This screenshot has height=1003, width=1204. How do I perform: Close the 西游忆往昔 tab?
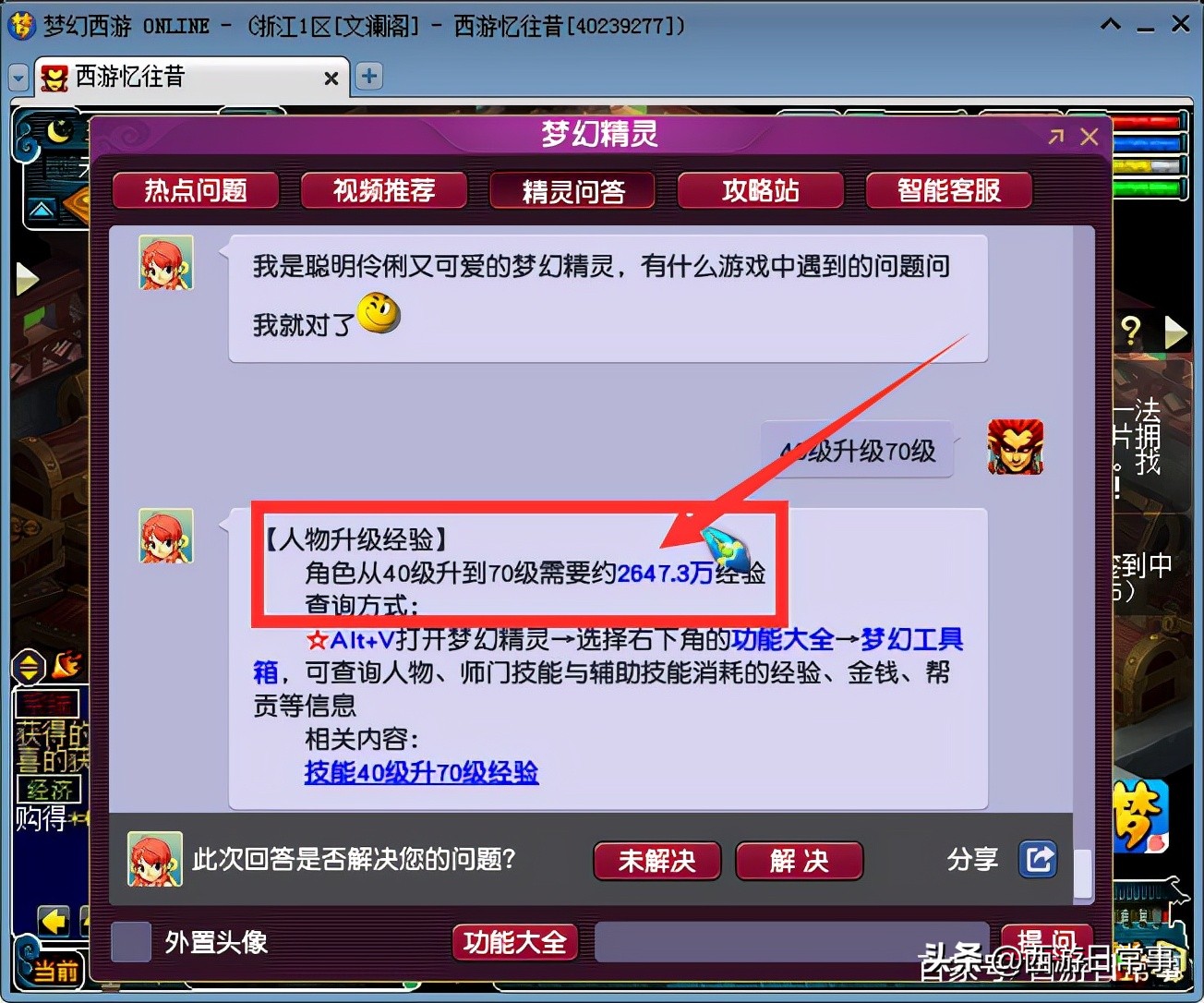coord(331,79)
